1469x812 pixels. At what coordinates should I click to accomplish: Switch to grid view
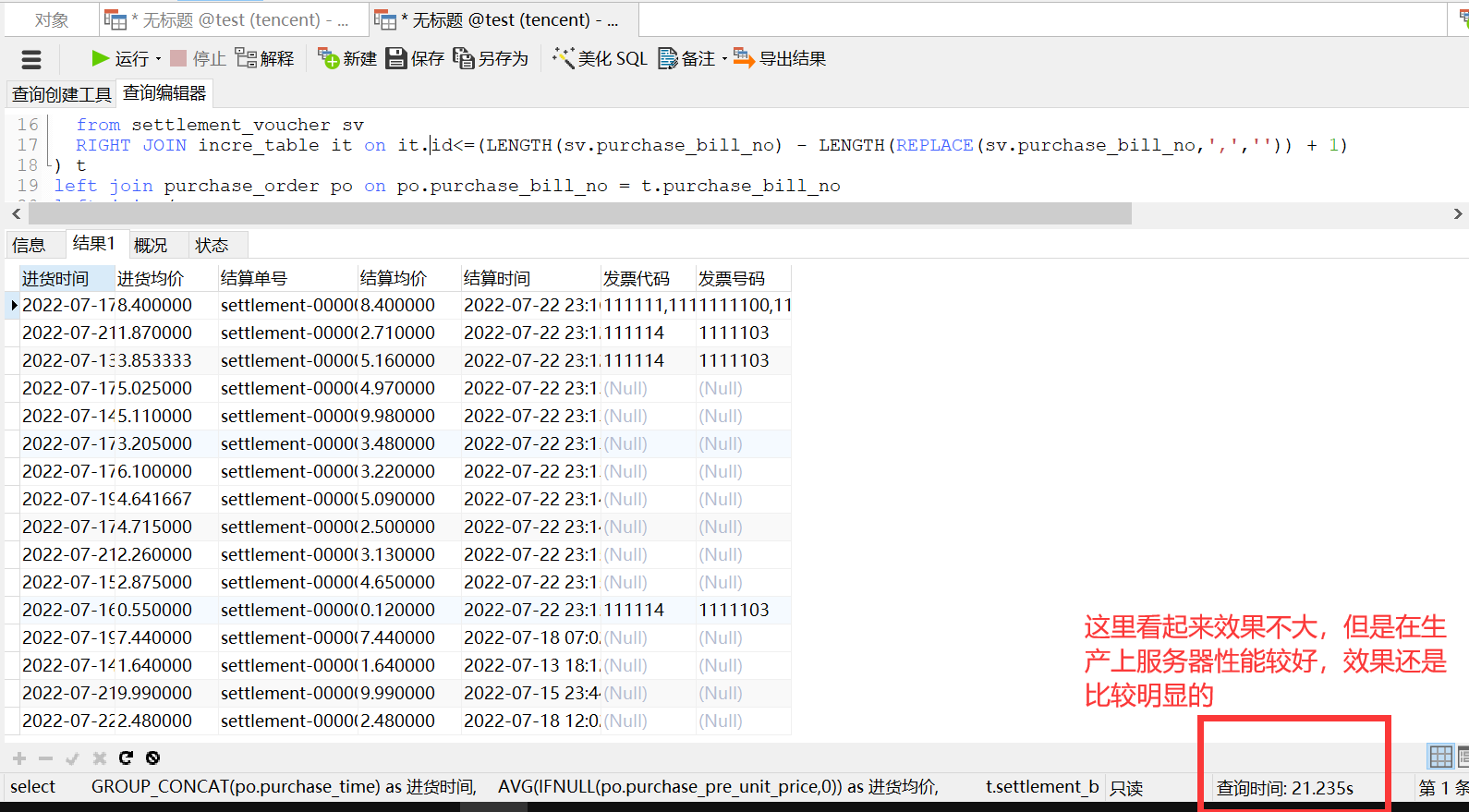coord(1440,757)
